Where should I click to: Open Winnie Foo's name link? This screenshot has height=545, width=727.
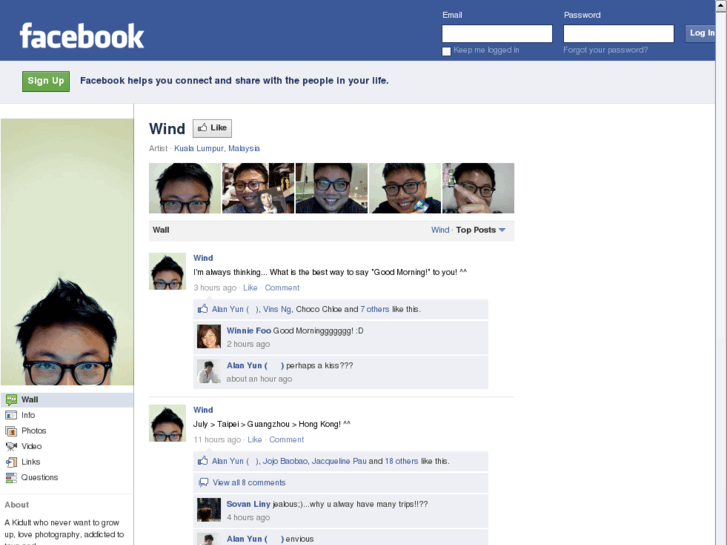249,331
